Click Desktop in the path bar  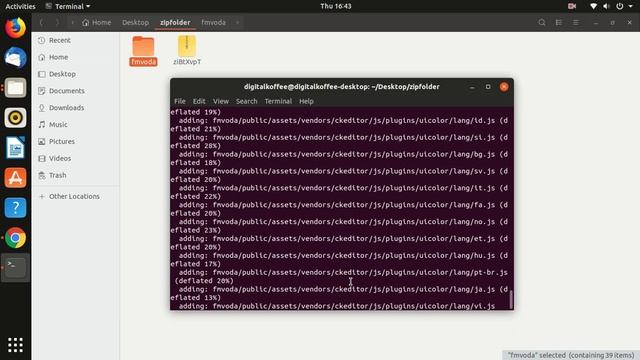coord(136,22)
